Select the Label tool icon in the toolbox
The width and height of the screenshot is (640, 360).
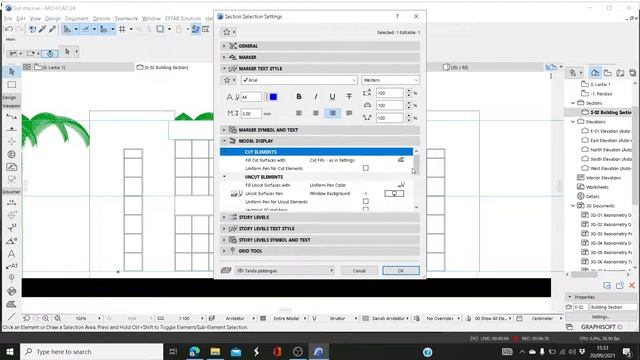11,266
